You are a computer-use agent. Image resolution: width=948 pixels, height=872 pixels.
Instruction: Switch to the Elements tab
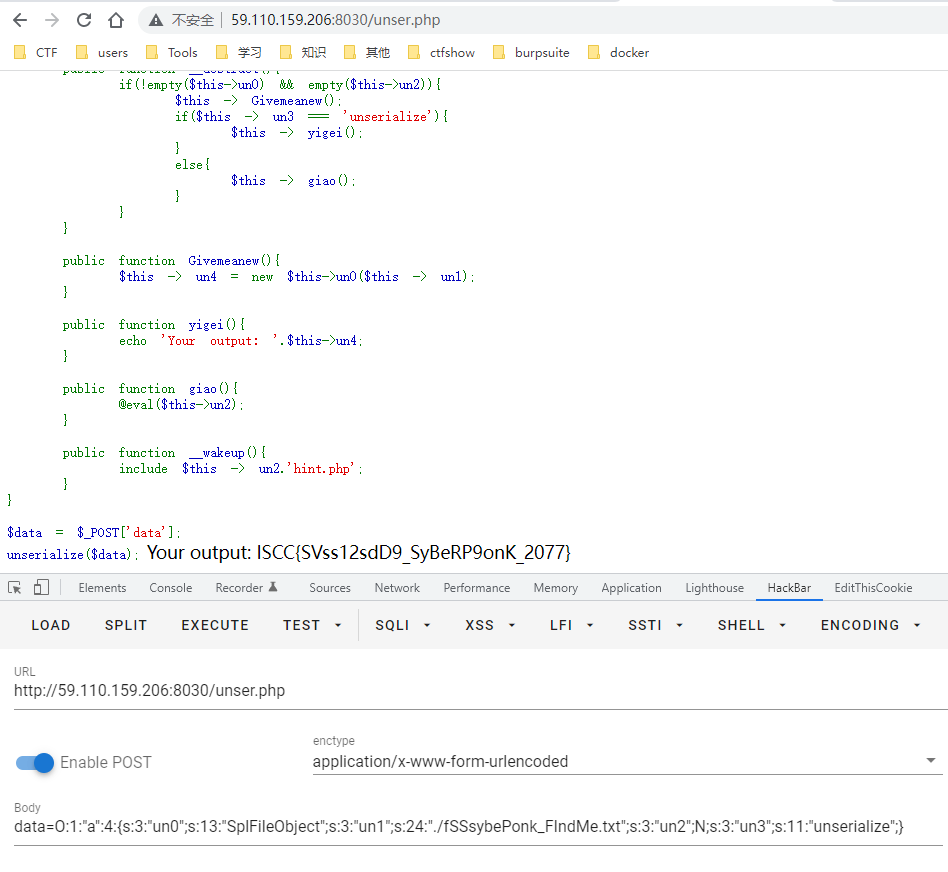[102, 588]
